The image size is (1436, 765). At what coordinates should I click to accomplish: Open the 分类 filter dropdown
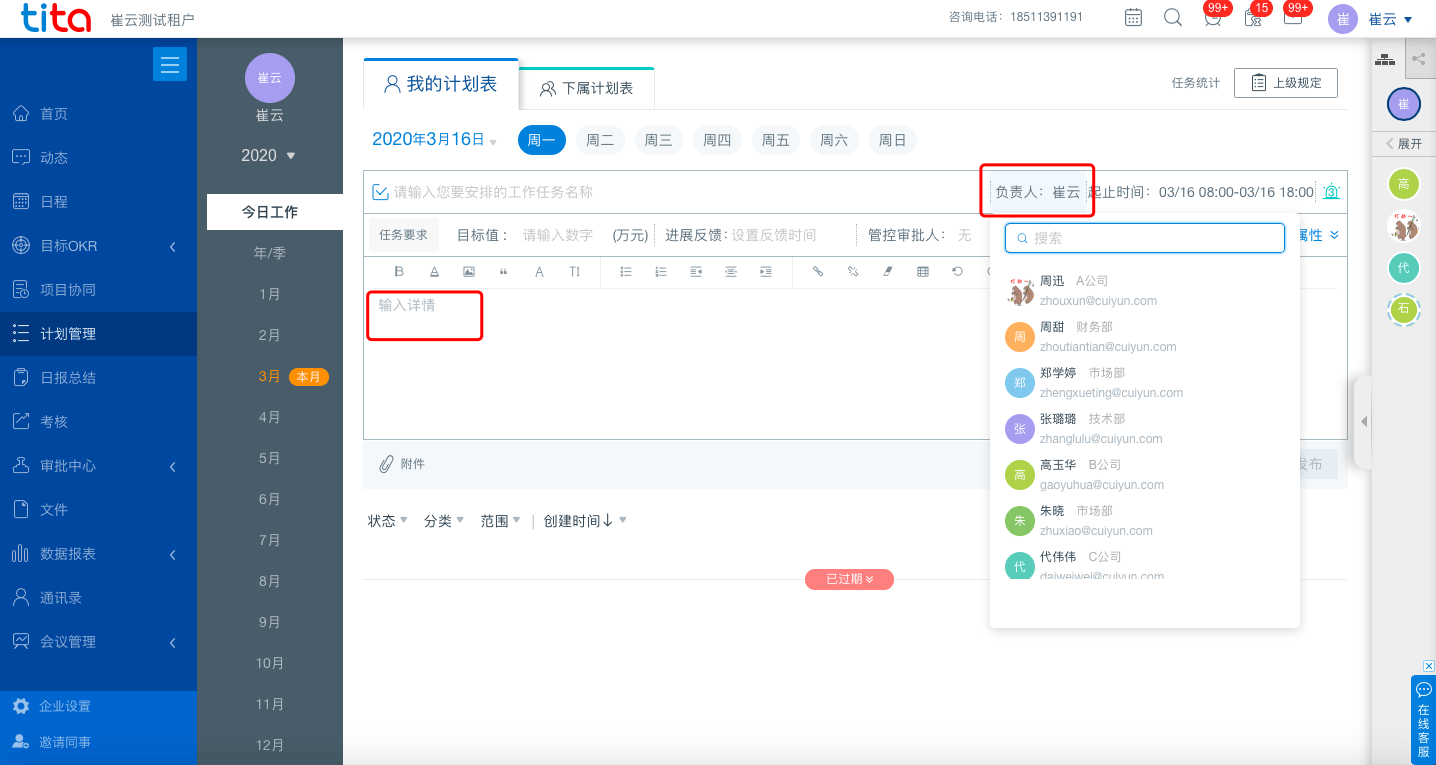point(444,521)
